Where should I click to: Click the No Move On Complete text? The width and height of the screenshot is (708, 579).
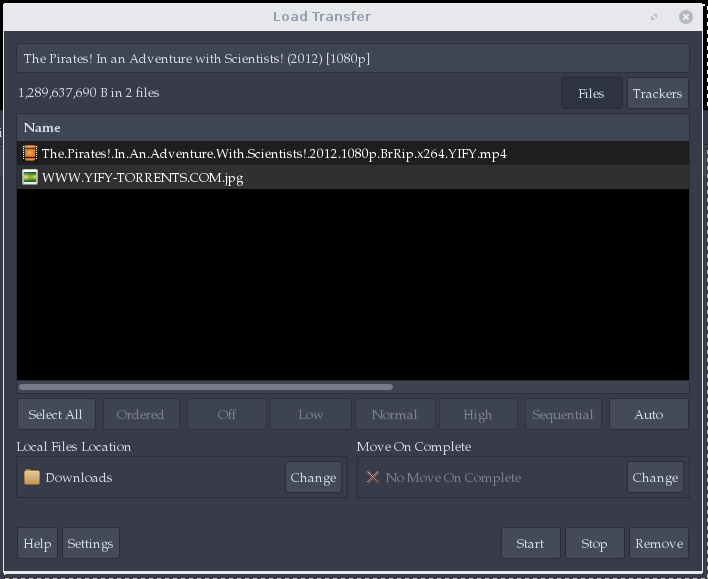(x=453, y=477)
